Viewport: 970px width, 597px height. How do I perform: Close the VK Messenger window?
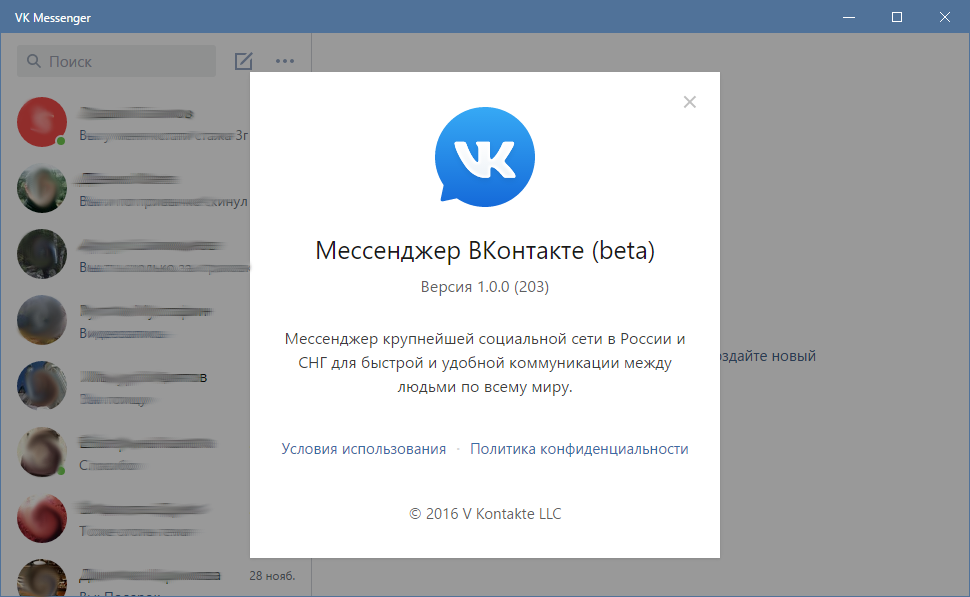[x=945, y=17]
